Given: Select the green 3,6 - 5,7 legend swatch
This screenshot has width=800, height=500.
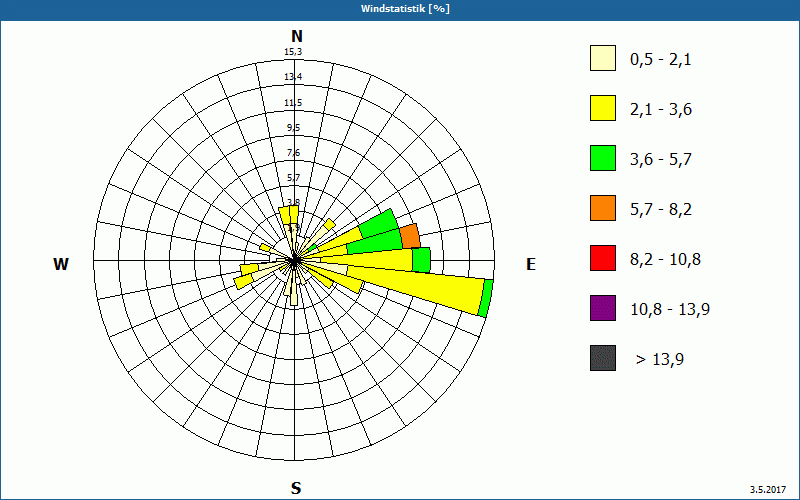Looking at the screenshot, I should 603,158.
